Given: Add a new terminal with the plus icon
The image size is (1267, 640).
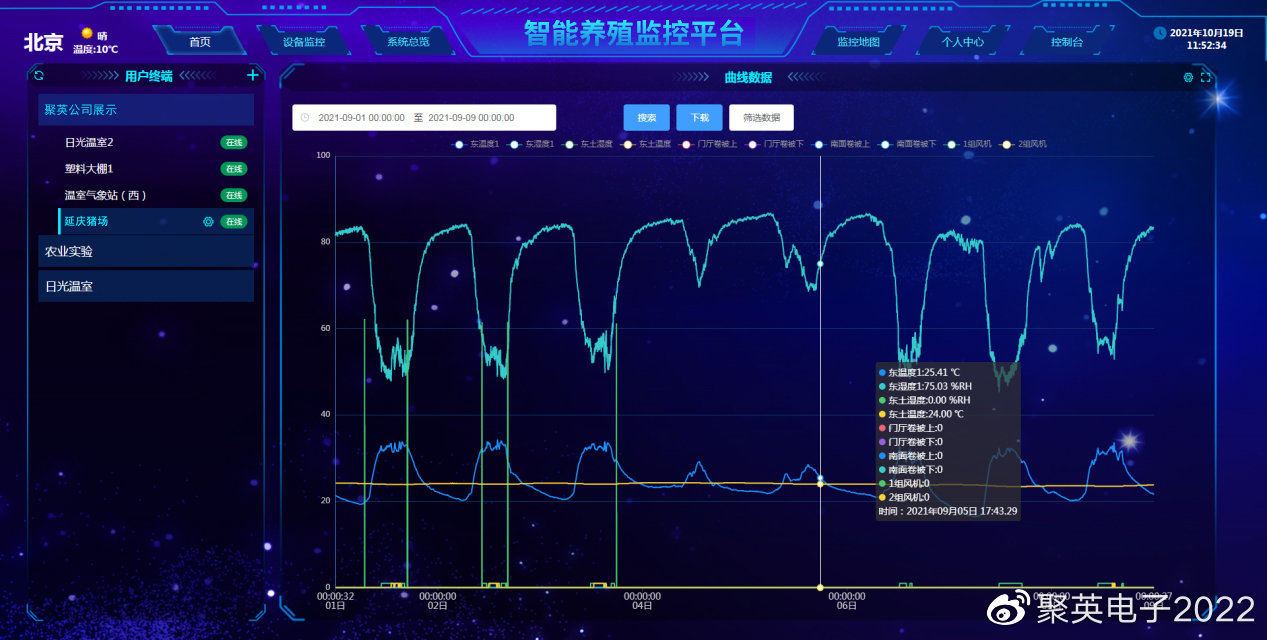Looking at the screenshot, I should click(252, 75).
